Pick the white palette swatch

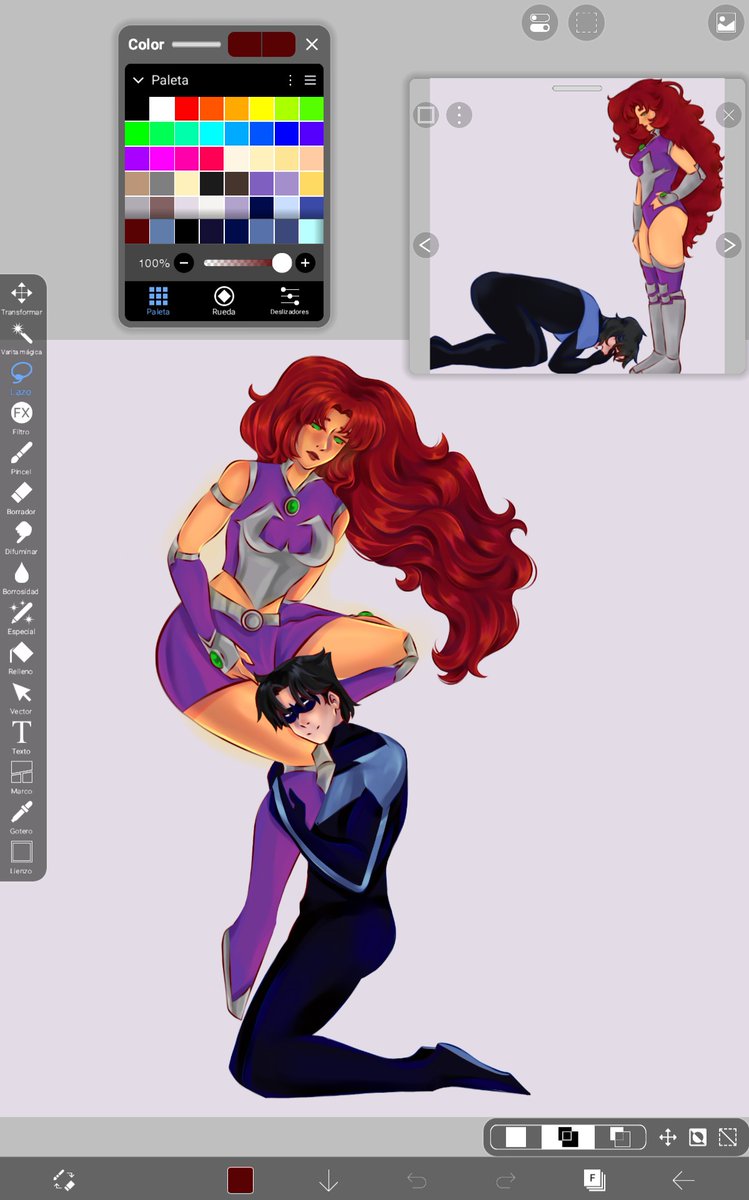[162, 108]
